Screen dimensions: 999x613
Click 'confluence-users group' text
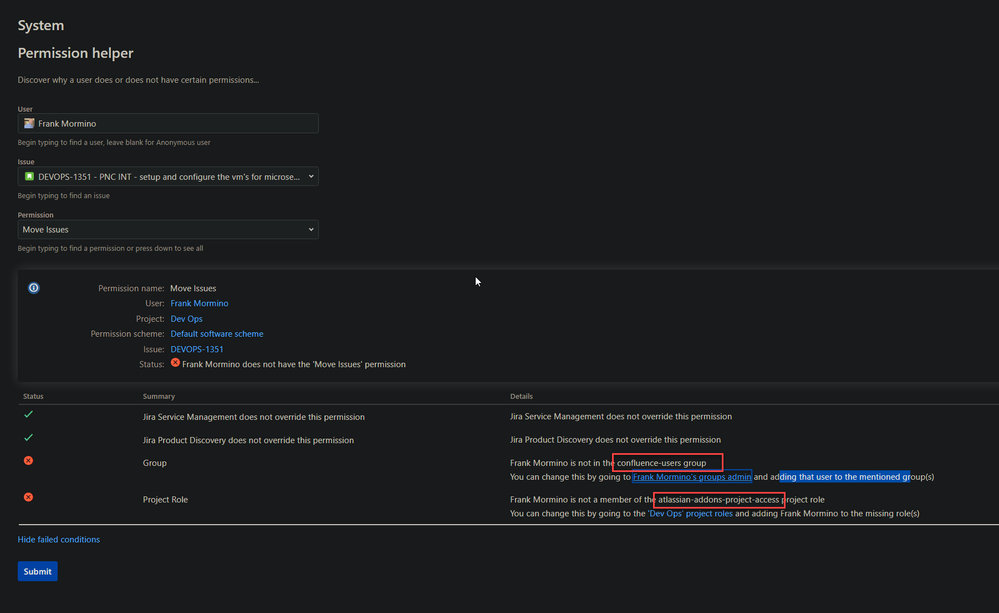coord(661,463)
